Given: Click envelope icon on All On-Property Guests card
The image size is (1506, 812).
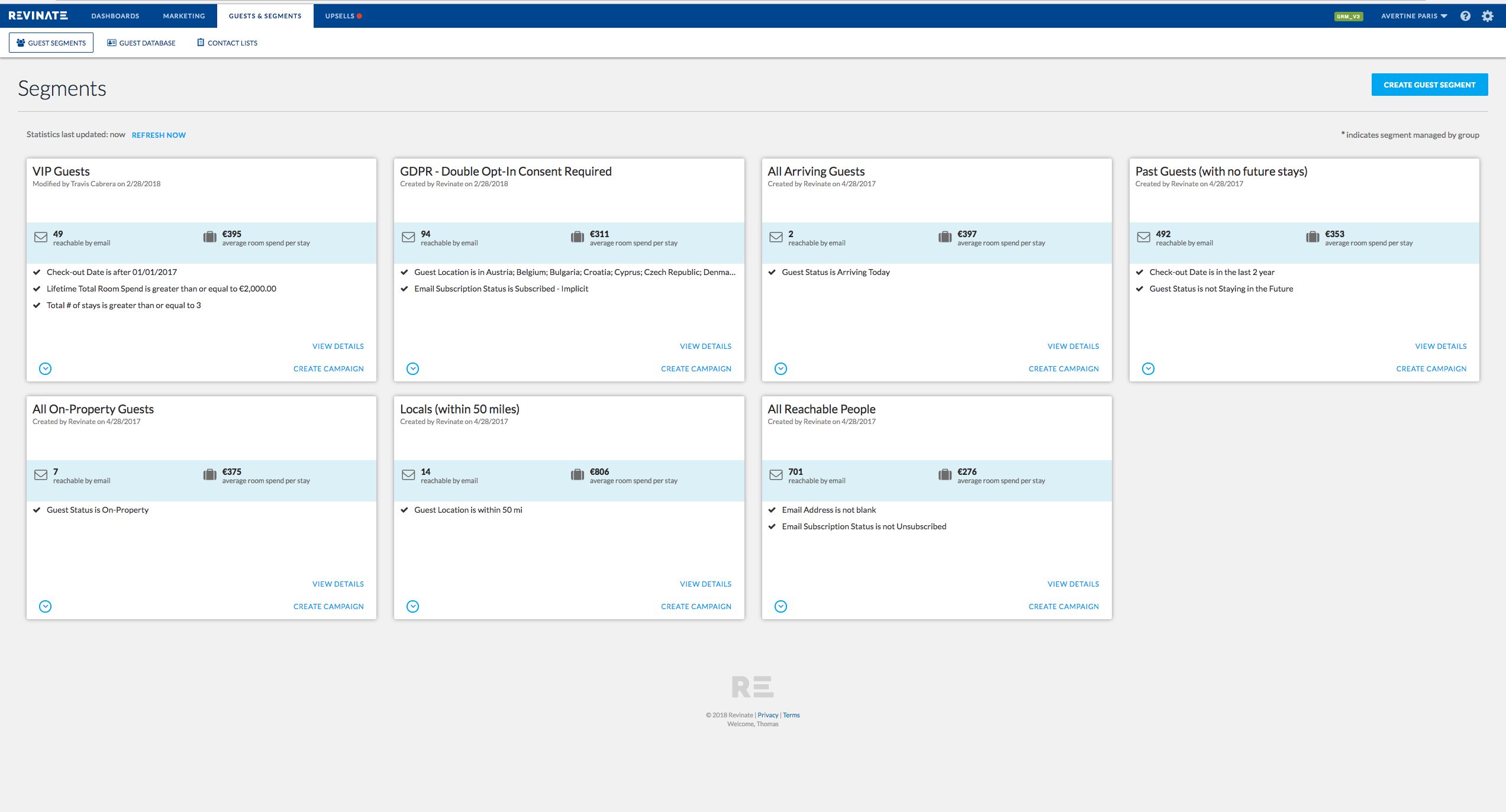Looking at the screenshot, I should point(41,475).
